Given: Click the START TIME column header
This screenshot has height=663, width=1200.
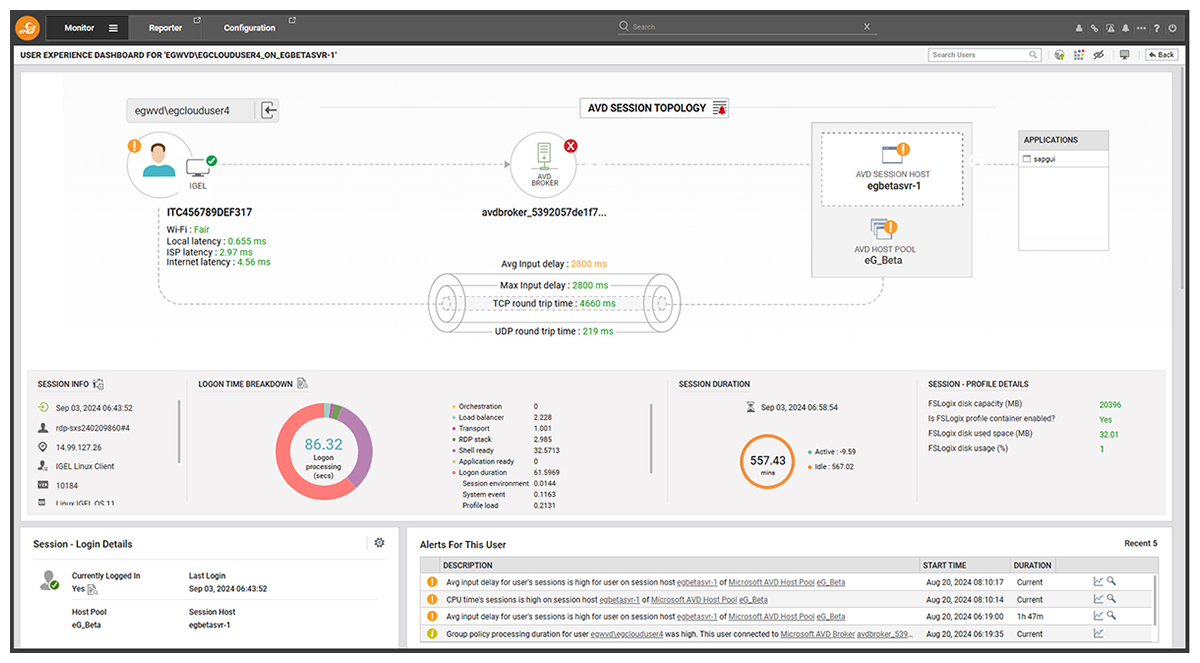Looking at the screenshot, I should tap(965, 565).
